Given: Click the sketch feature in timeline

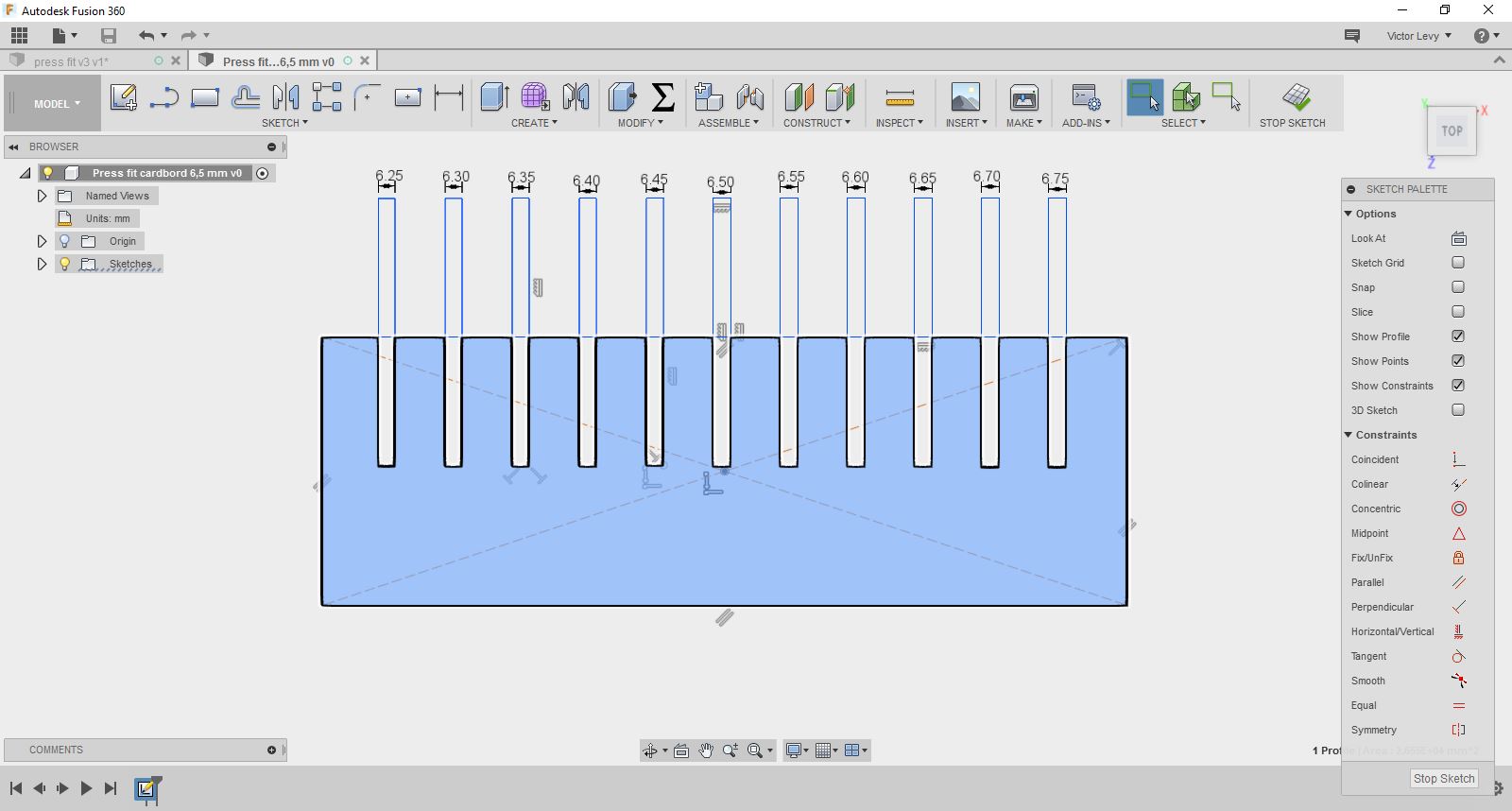Looking at the screenshot, I should pos(147,788).
